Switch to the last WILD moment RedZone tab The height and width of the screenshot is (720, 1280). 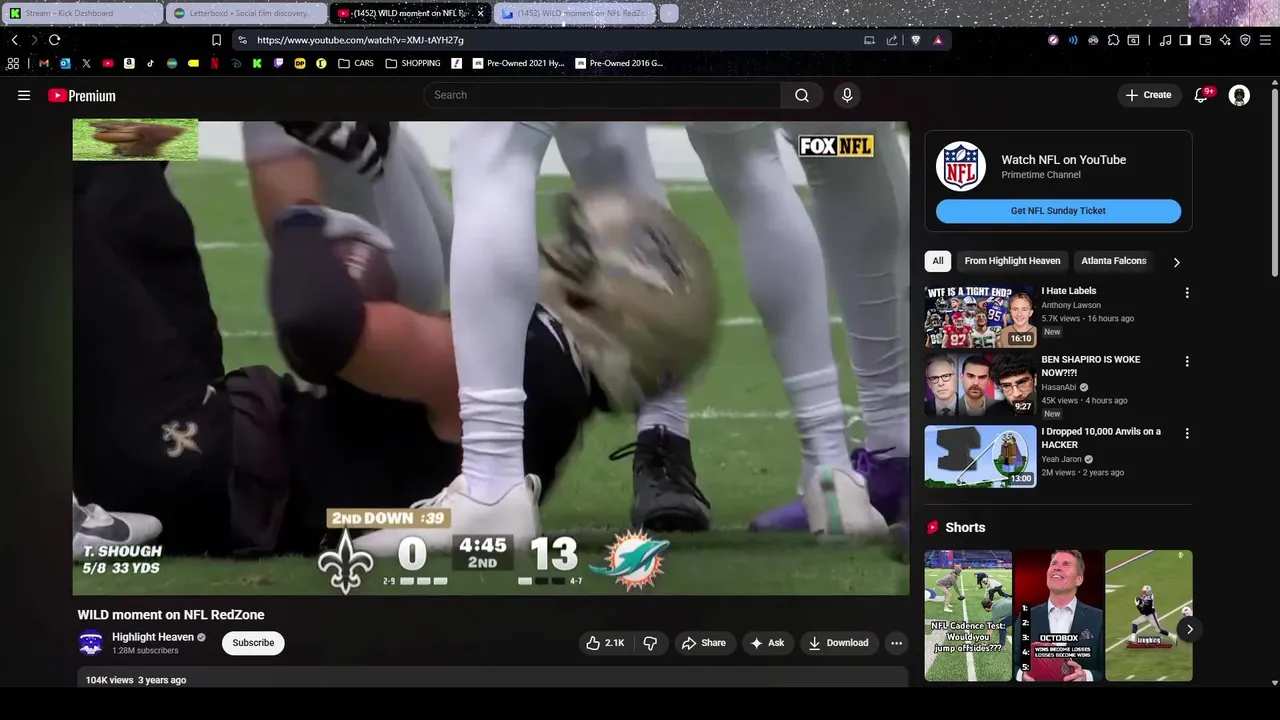point(575,13)
